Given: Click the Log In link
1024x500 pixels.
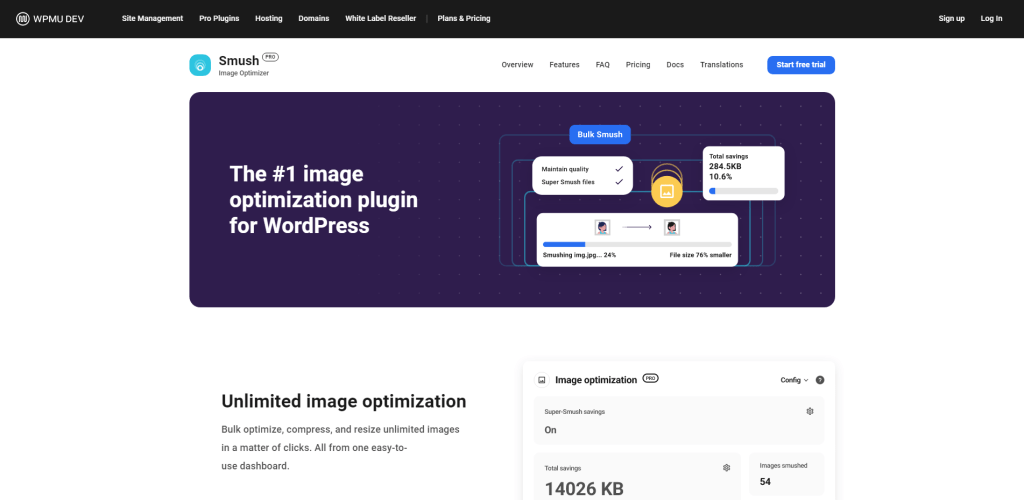Looking at the screenshot, I should click(991, 18).
